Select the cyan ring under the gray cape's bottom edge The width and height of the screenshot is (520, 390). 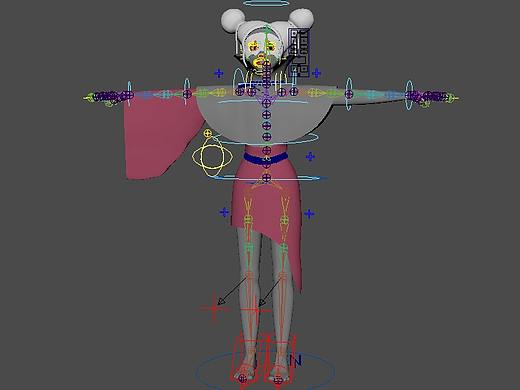267,139
